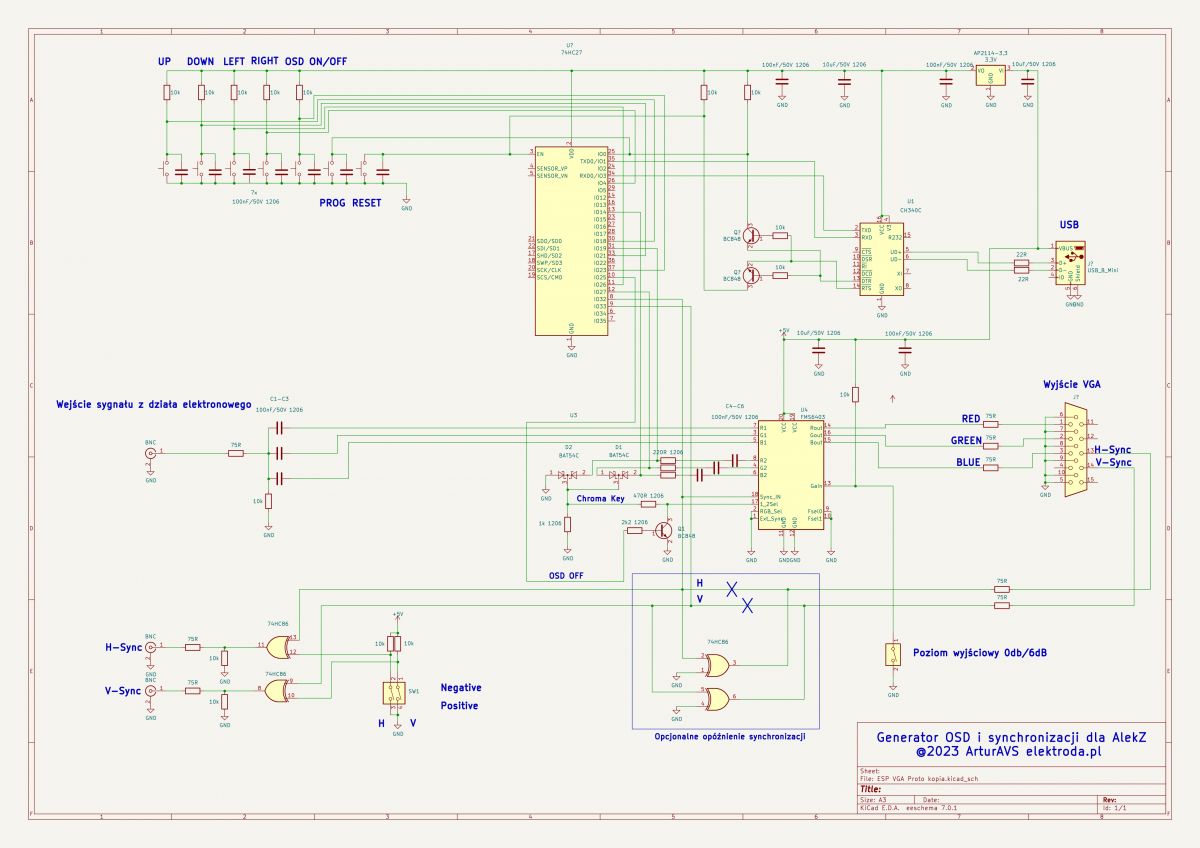Click the RESET label
This screenshot has height=848, width=1200.
367,203
